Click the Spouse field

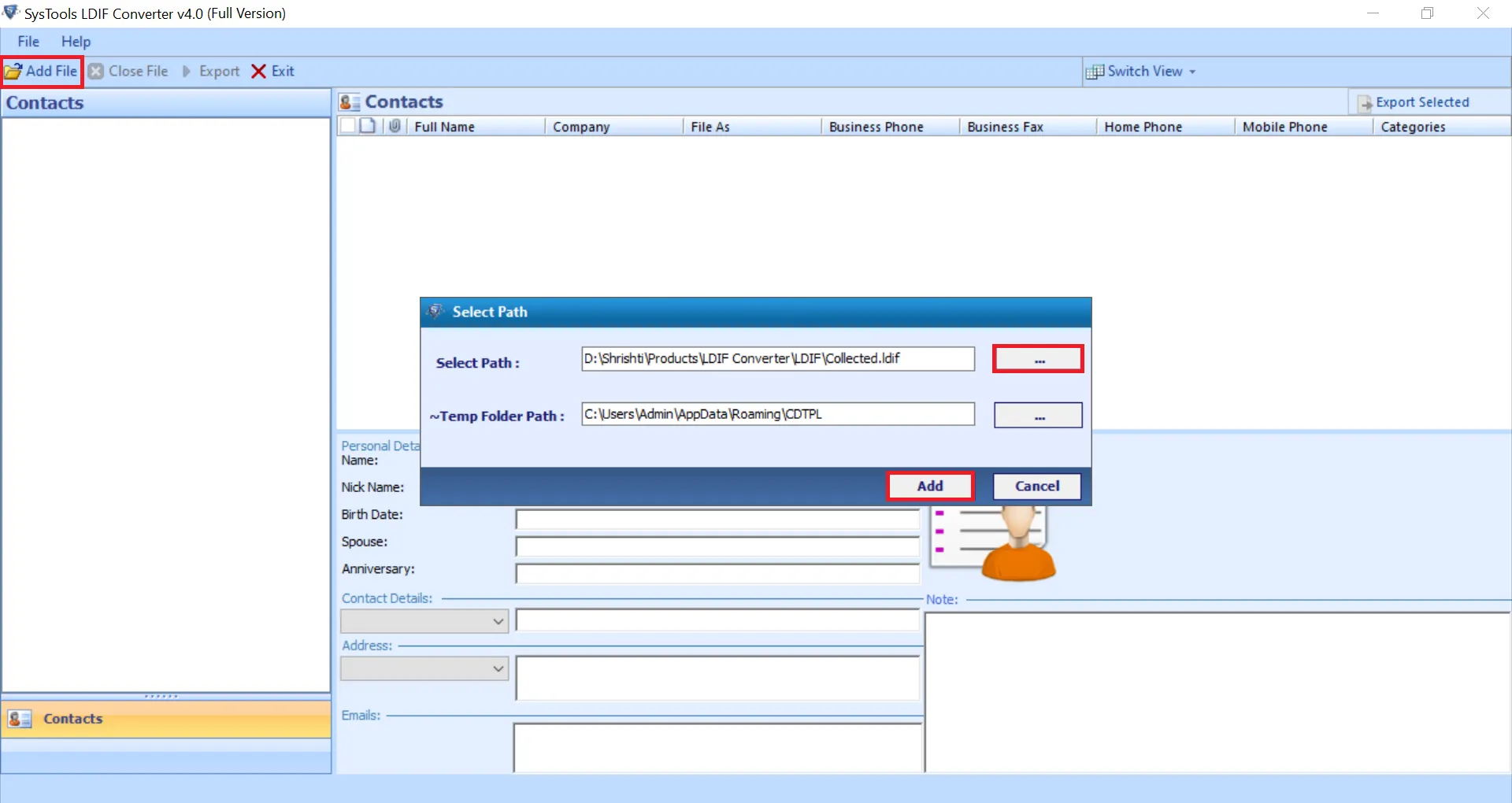[717, 546]
